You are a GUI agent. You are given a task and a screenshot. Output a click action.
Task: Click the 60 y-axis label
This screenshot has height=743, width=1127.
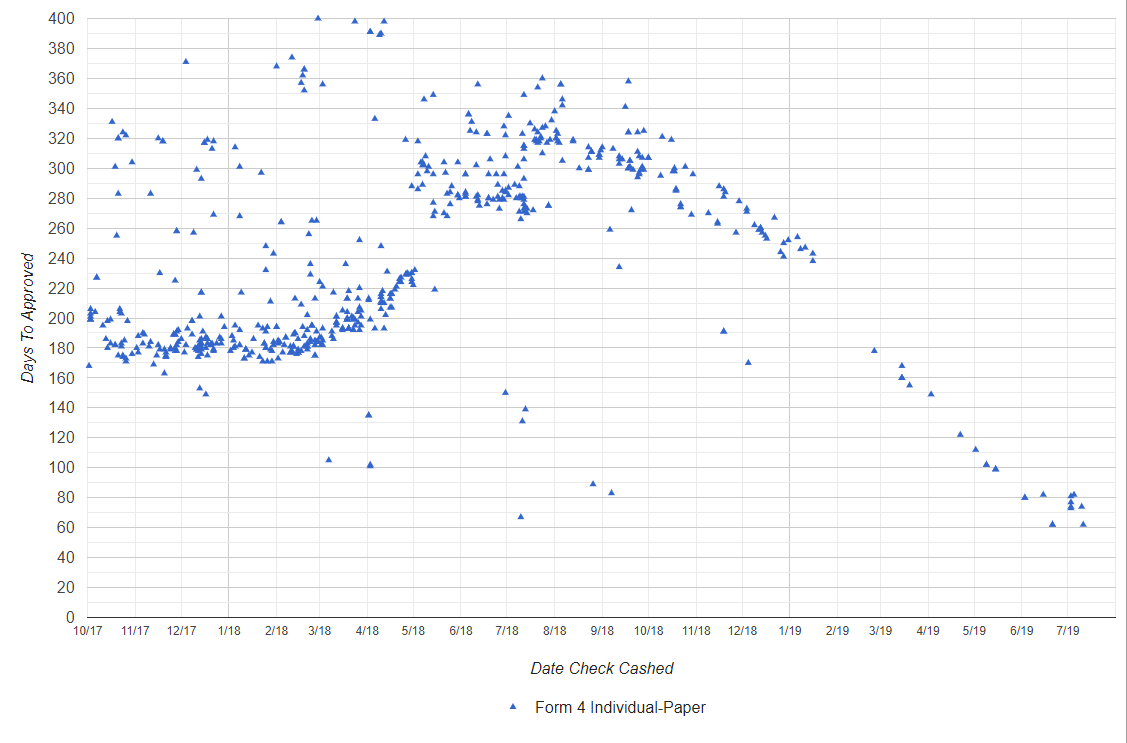click(66, 527)
